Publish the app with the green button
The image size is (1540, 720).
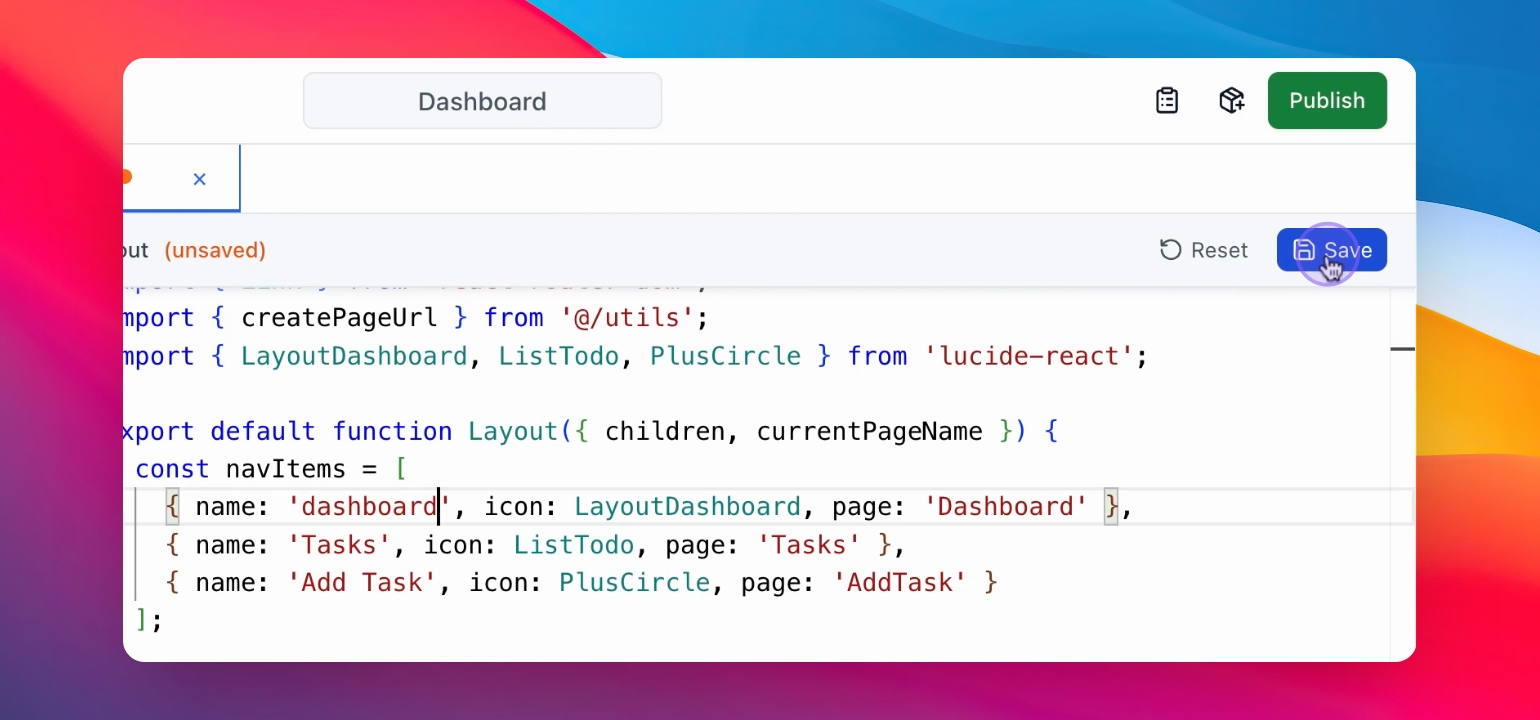pyautogui.click(x=1327, y=100)
